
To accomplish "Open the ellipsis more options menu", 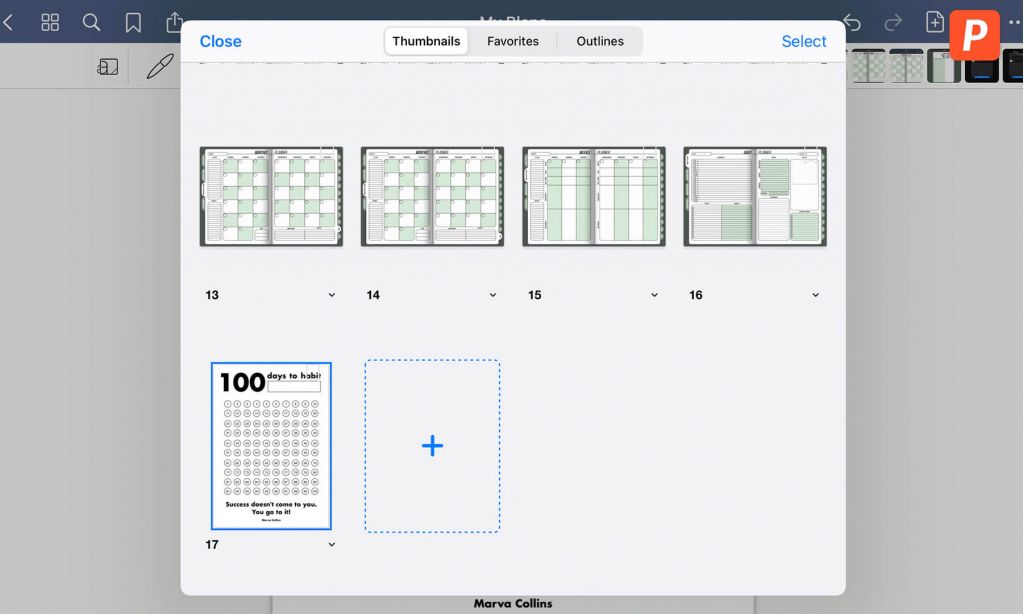I will pos(1015,21).
